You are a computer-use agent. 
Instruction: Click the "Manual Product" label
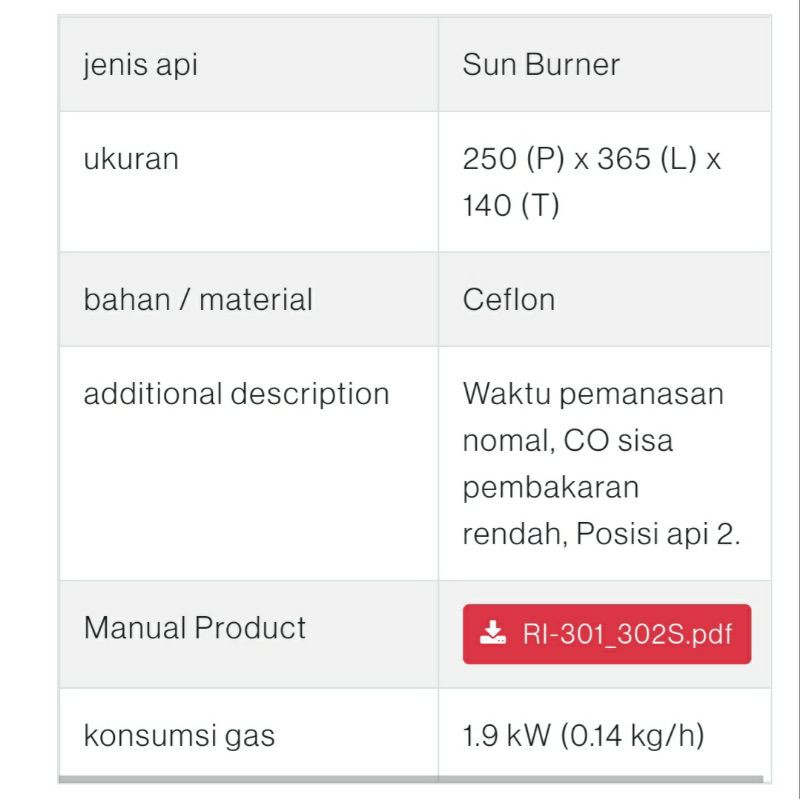195,628
